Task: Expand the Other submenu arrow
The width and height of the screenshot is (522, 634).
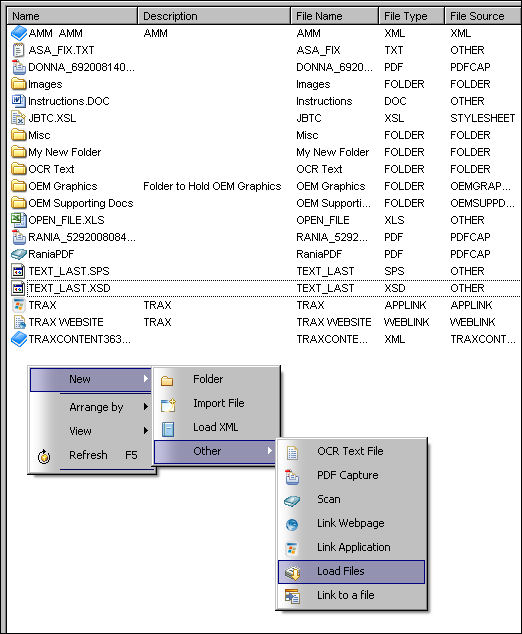Action: tap(270, 450)
